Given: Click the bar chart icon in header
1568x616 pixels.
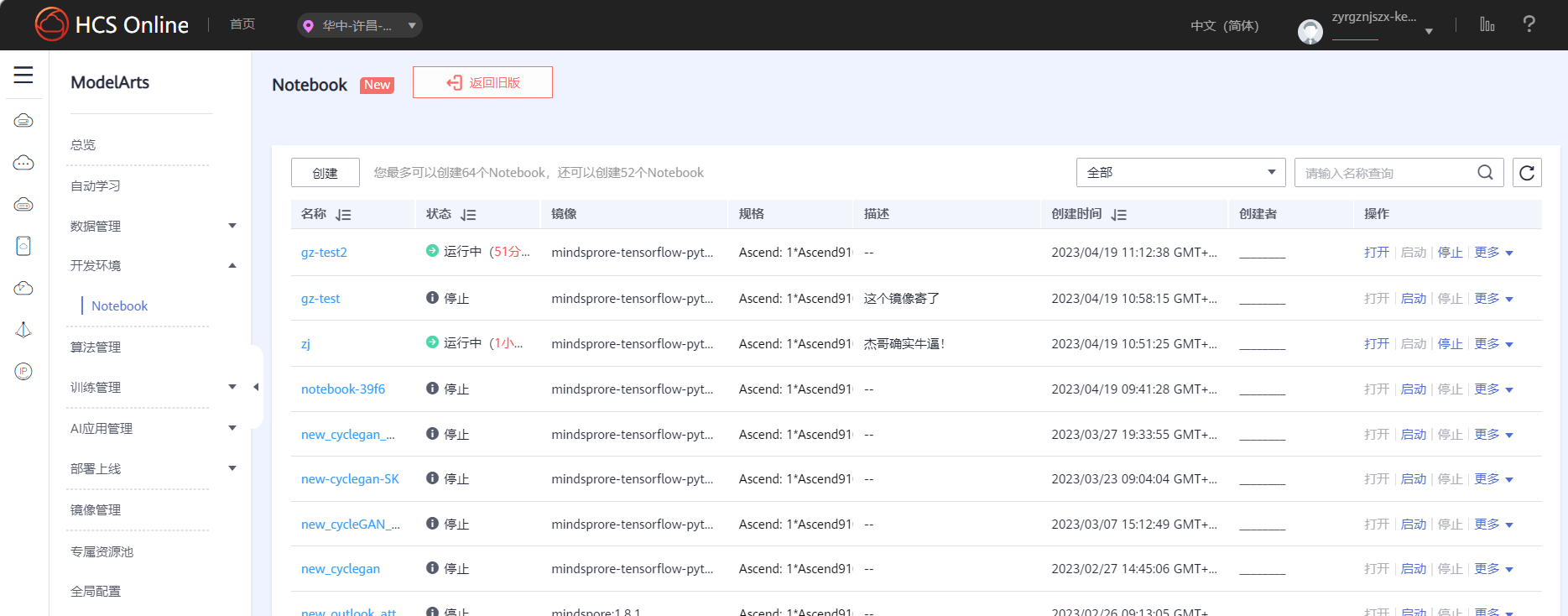Looking at the screenshot, I should pos(1487,24).
